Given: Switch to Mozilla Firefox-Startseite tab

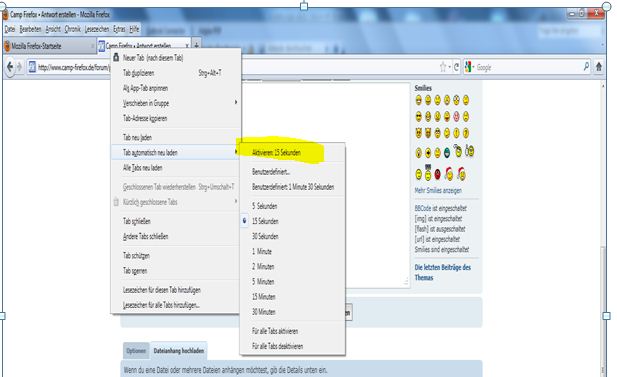Looking at the screenshot, I should click(x=49, y=46).
